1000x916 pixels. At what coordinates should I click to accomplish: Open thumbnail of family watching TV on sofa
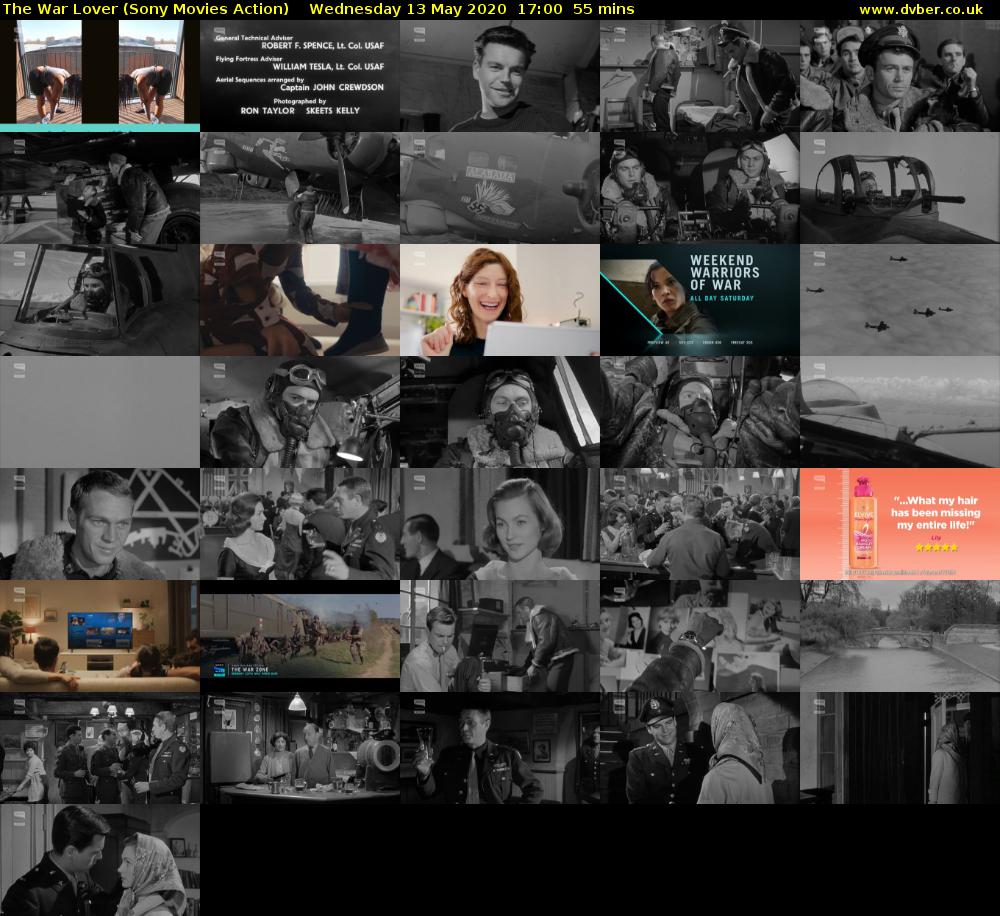(x=99, y=636)
